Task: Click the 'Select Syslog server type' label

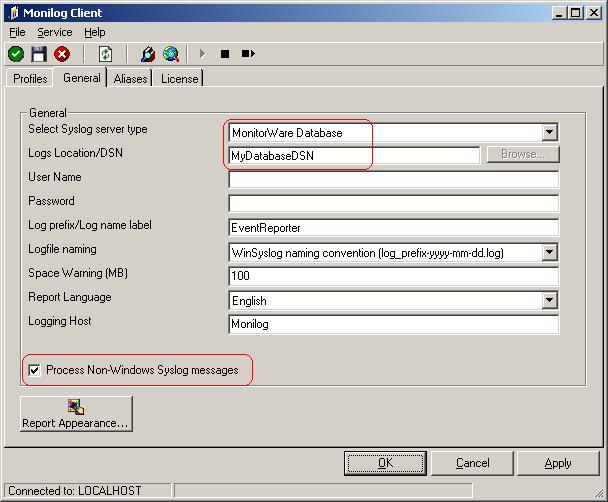Action: click(x=88, y=129)
